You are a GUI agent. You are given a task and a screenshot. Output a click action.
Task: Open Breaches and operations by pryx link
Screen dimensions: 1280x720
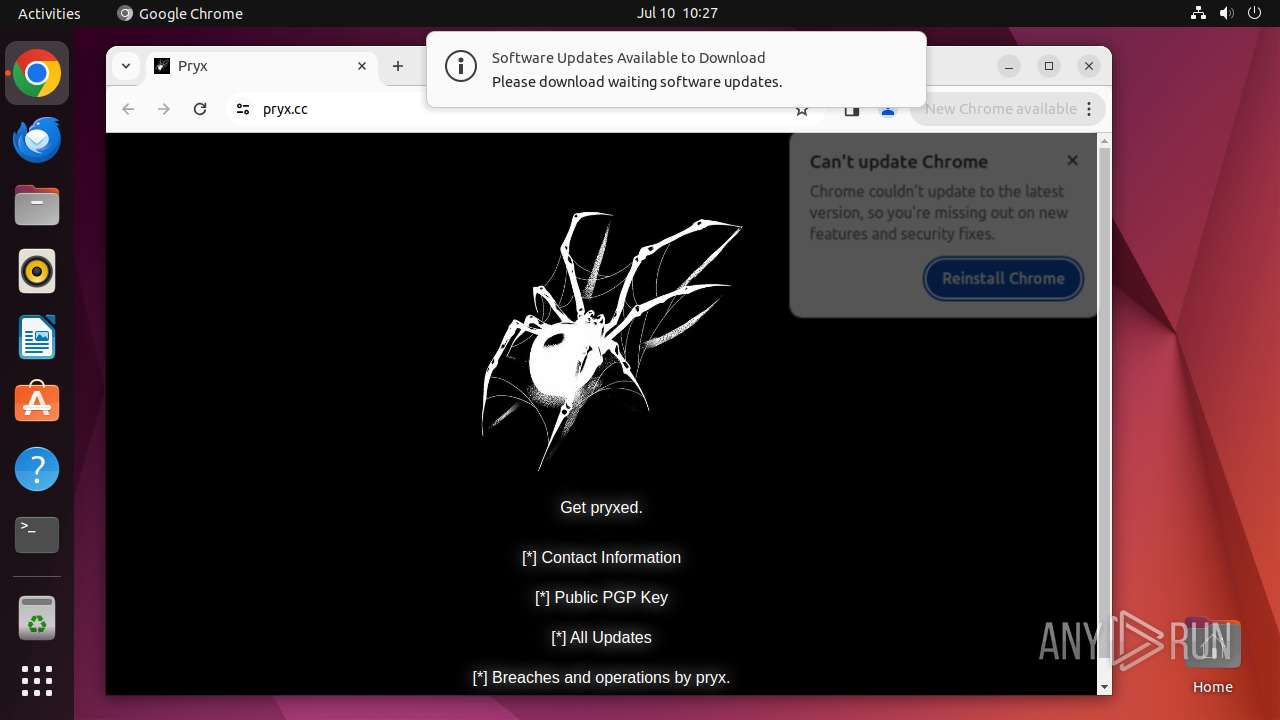[601, 677]
